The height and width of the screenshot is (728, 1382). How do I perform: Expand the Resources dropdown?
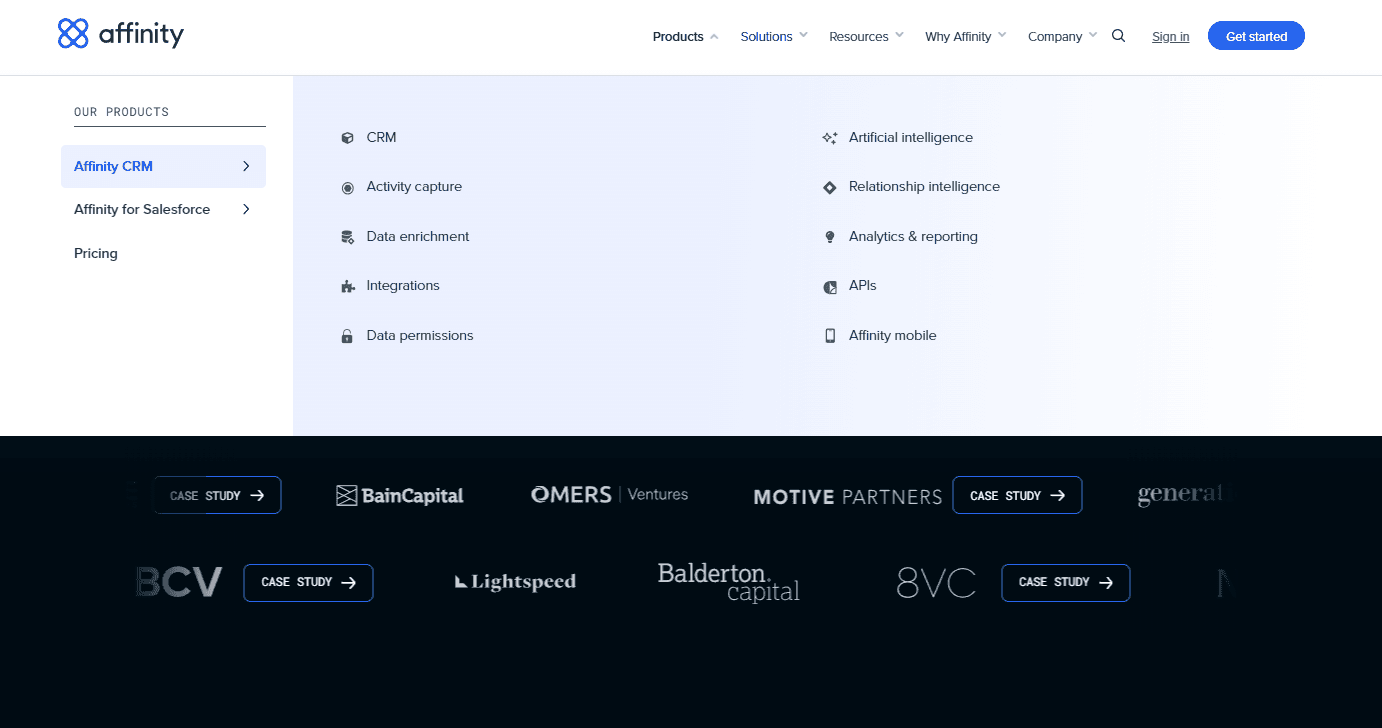point(866,36)
